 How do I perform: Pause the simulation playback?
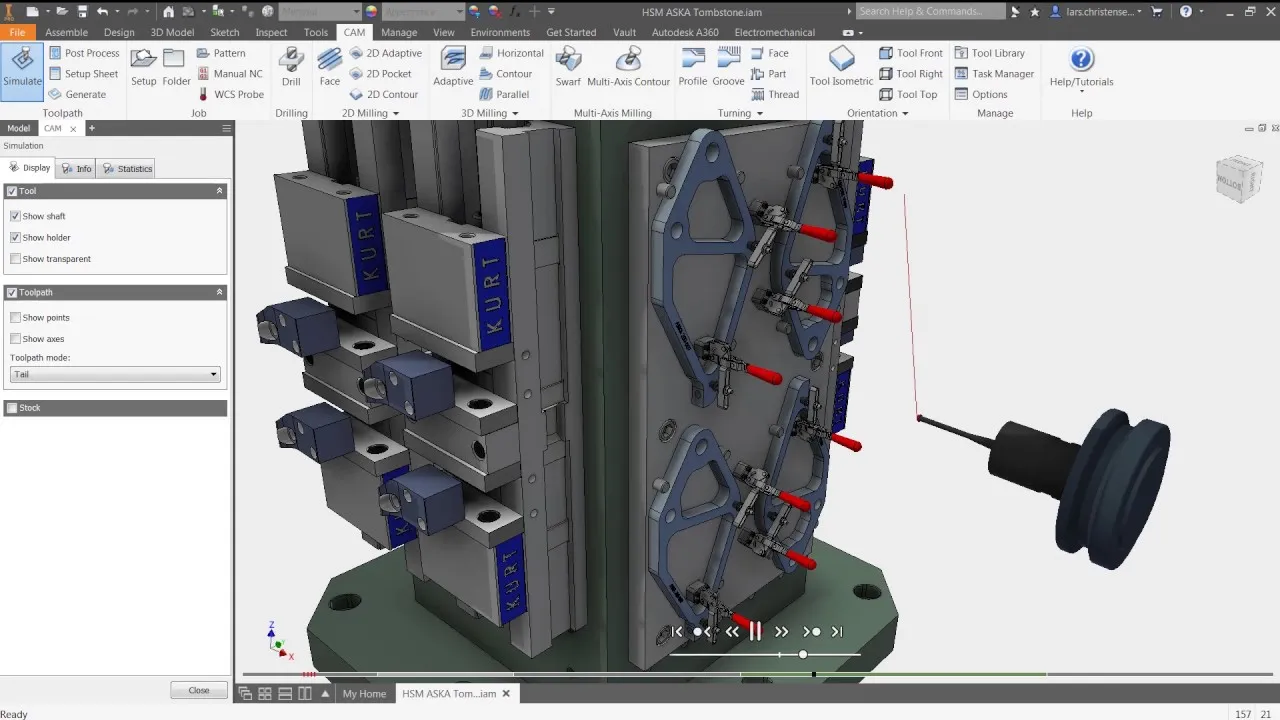(x=756, y=631)
